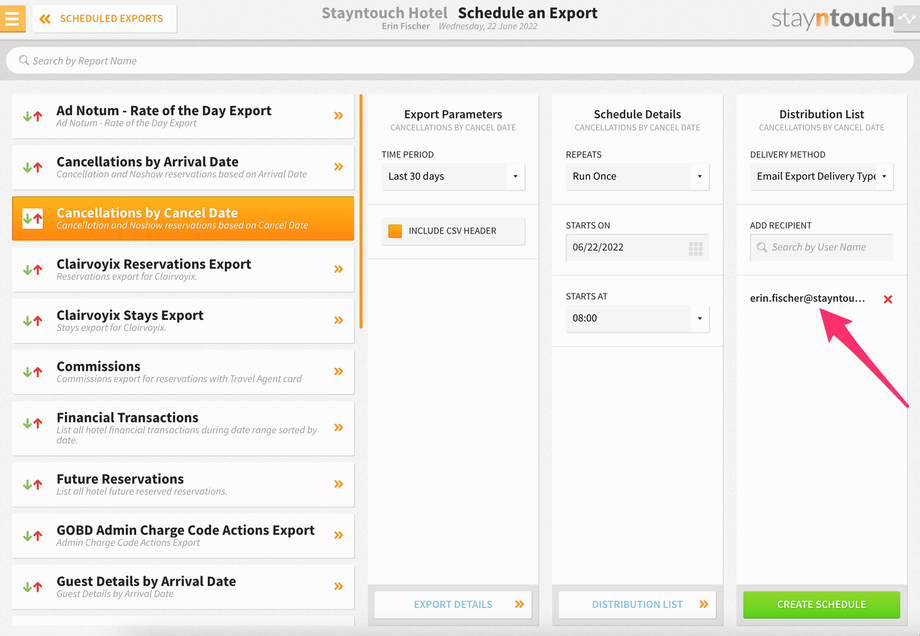Click arrows icon for GOBD Admin Charge Code
This screenshot has height=636, width=920.
click(32, 535)
